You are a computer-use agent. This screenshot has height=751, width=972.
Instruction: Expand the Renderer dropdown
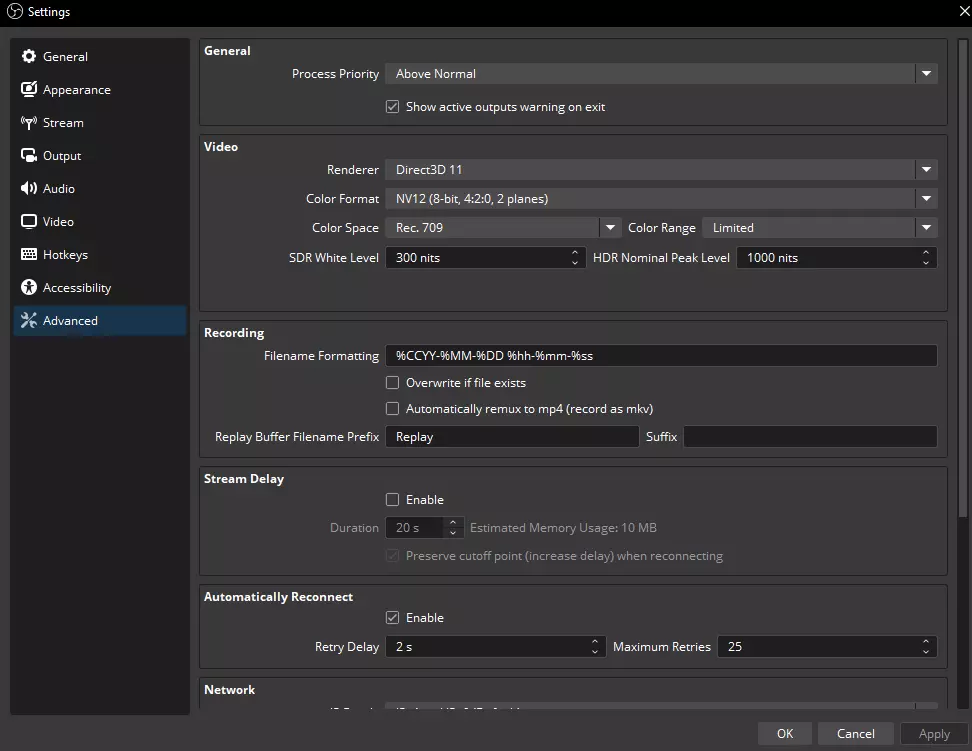pyautogui.click(x=660, y=170)
